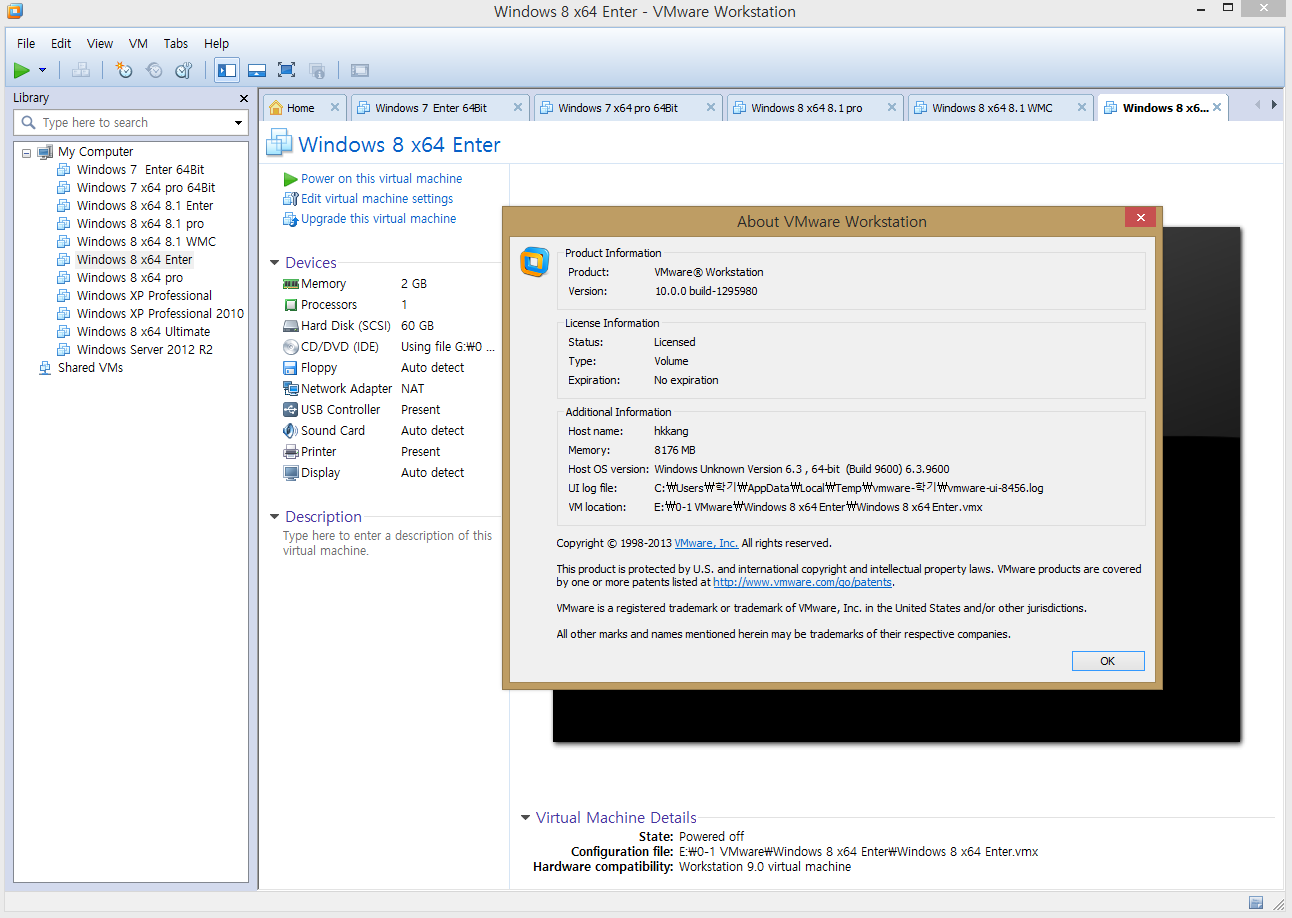Select the Network Adapter device icon
The image size is (1292, 918).
[291, 389]
